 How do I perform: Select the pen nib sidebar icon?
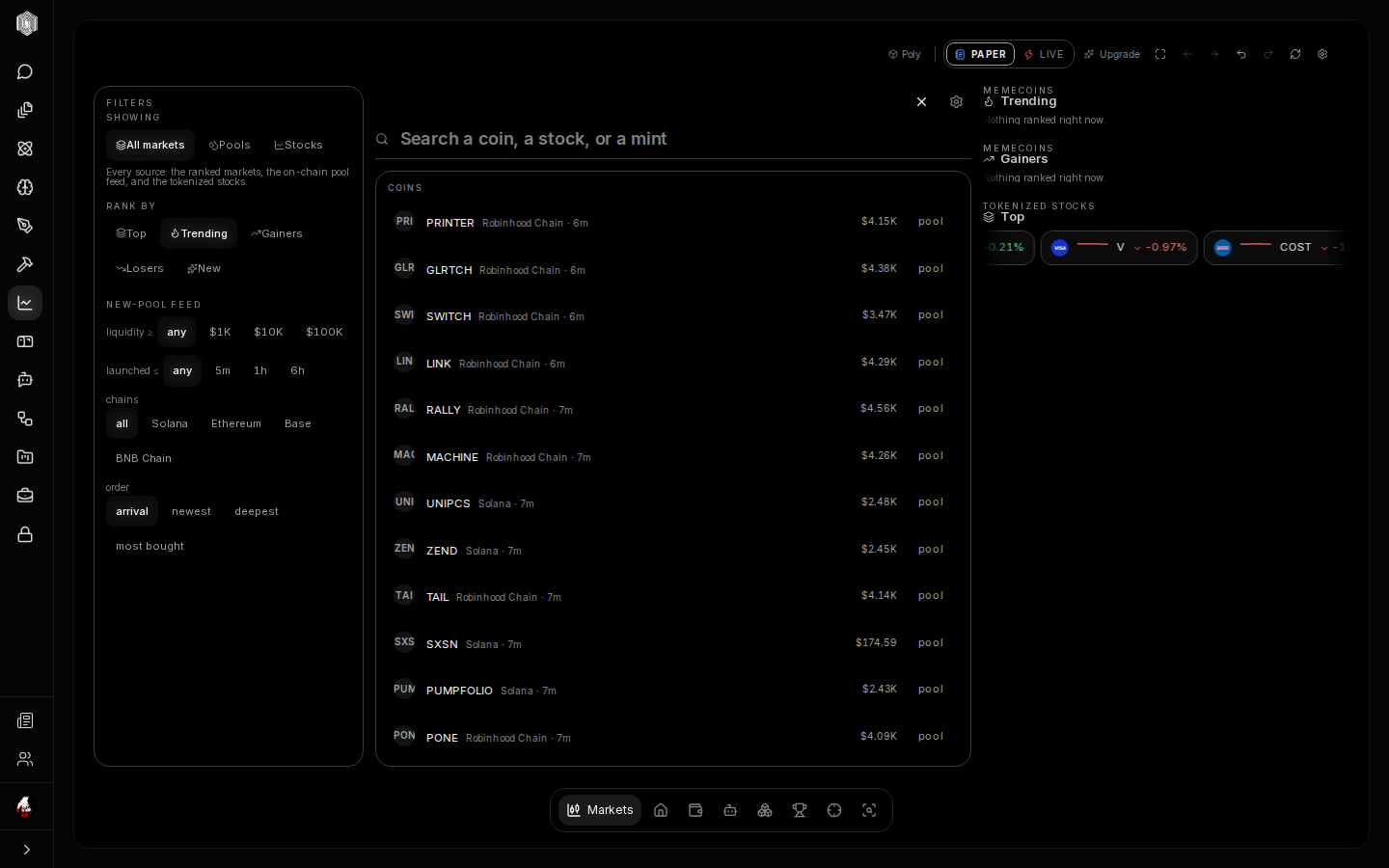(25, 226)
